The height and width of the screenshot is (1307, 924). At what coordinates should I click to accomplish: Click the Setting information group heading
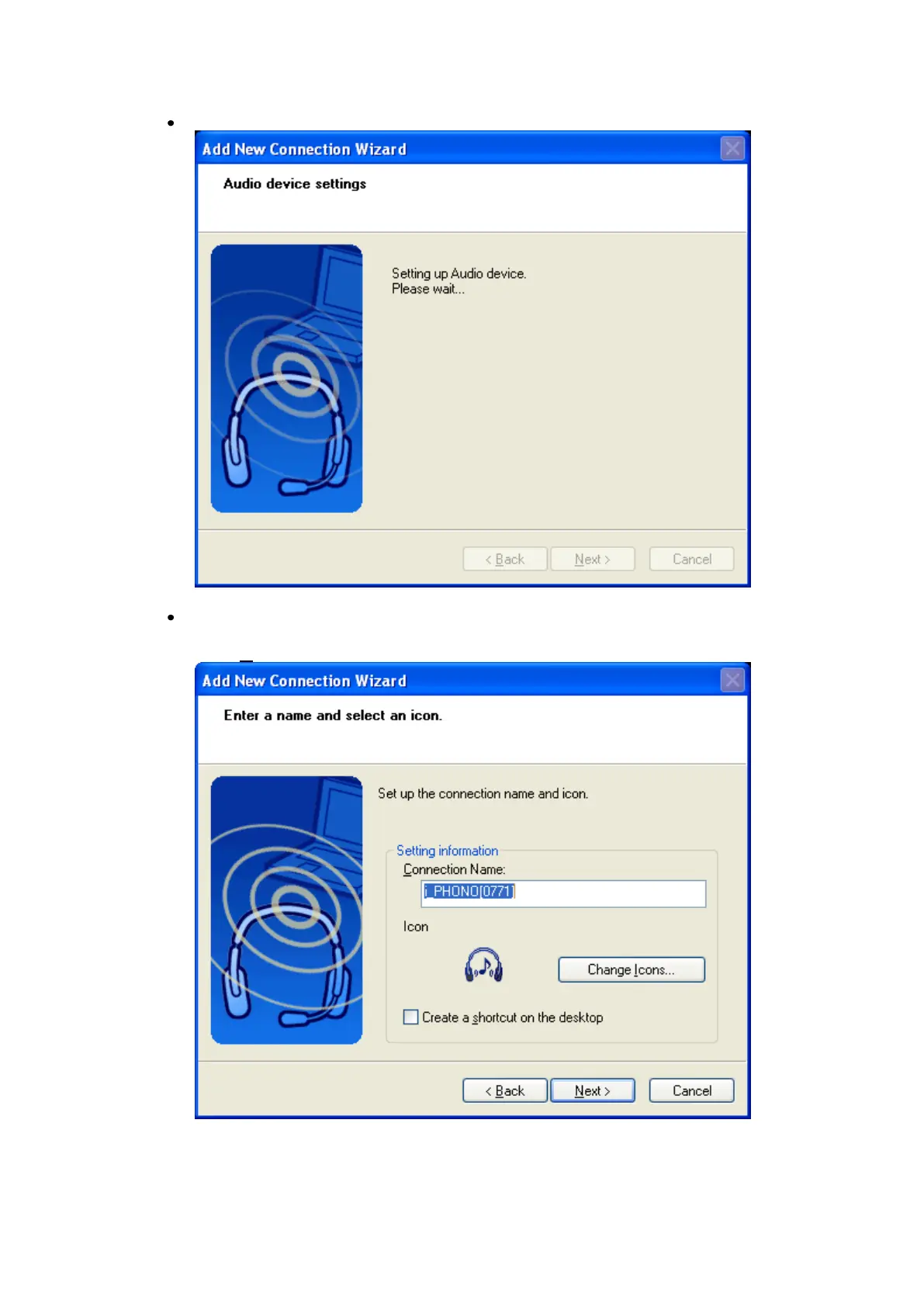(448, 851)
